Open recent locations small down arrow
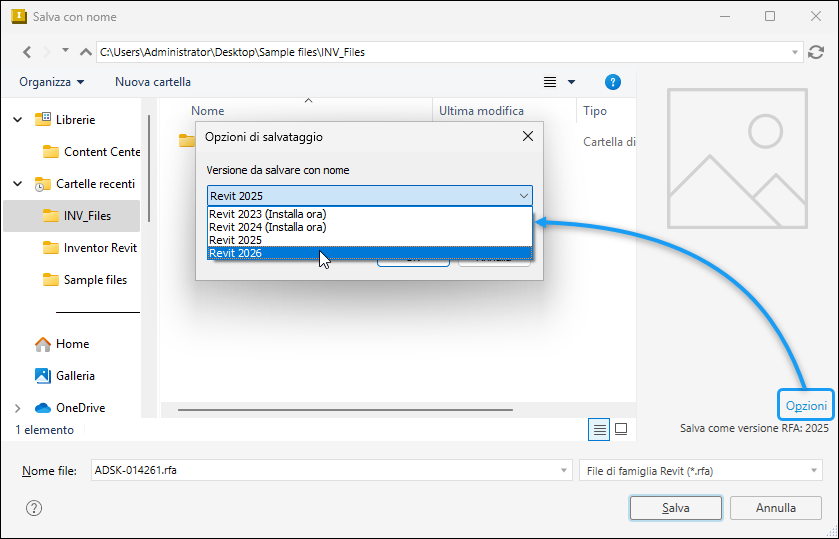Screen dimensions: 839x539 coord(65,50)
